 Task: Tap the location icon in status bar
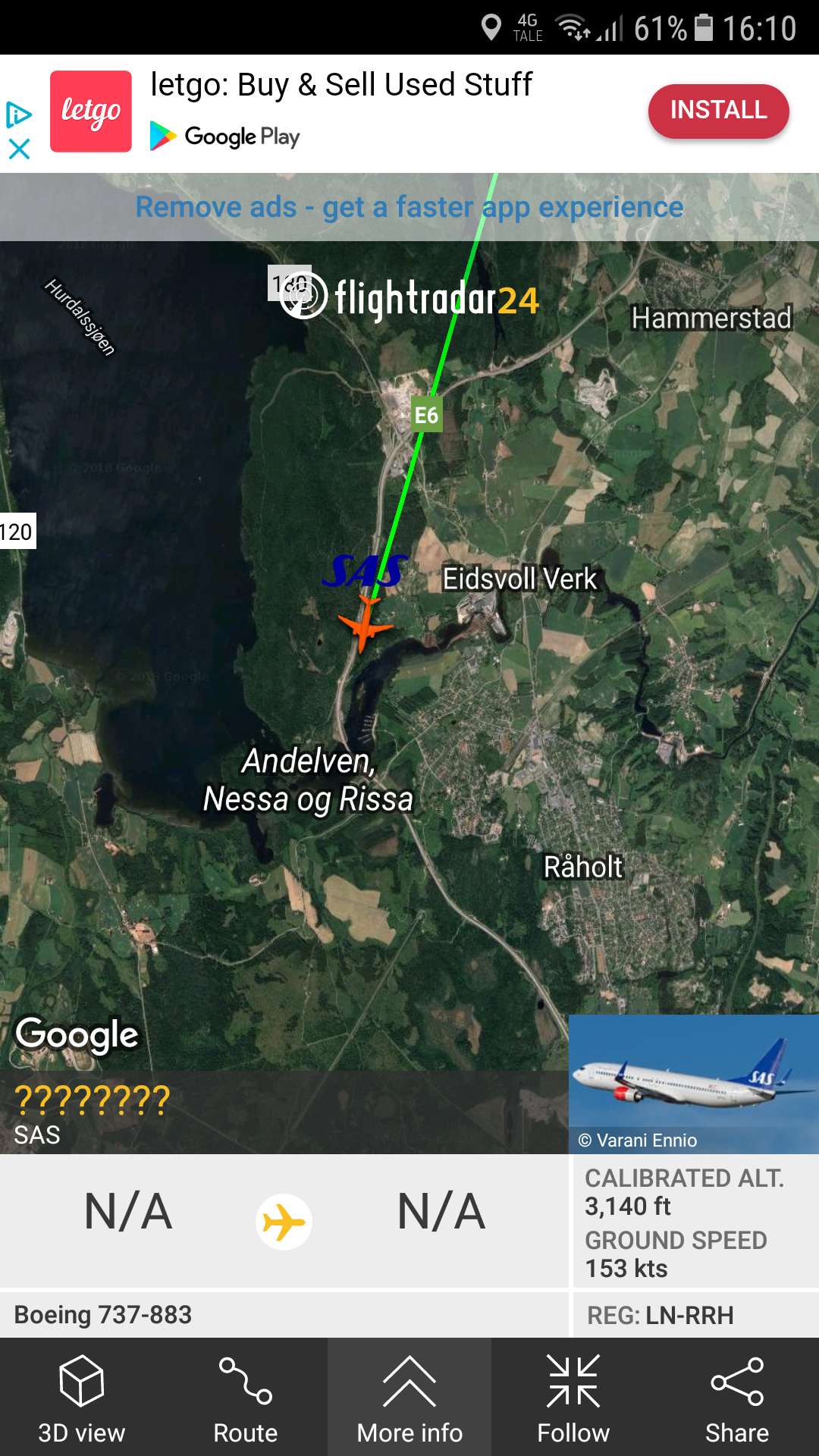[491, 28]
